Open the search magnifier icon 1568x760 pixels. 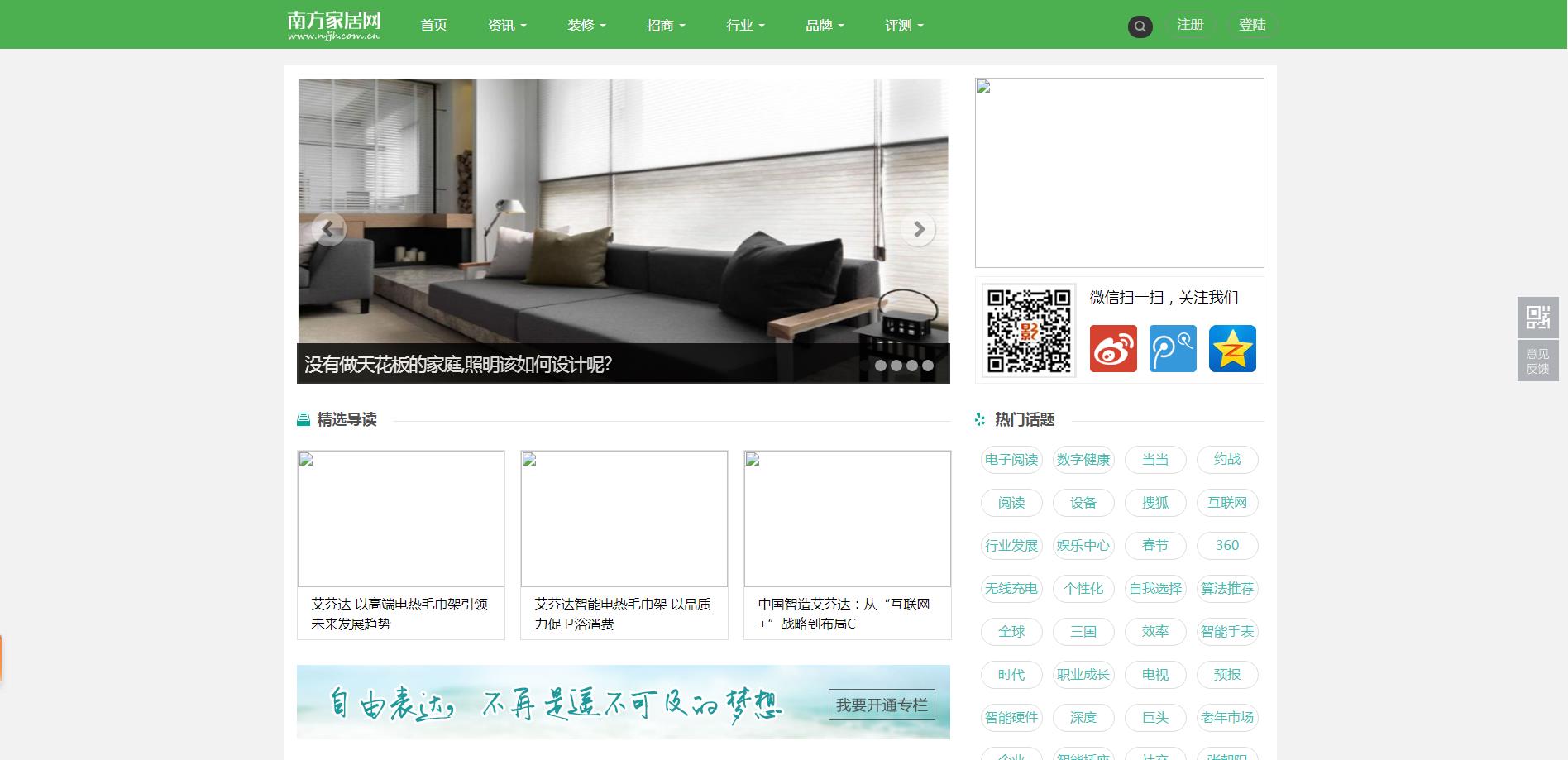pyautogui.click(x=1140, y=26)
